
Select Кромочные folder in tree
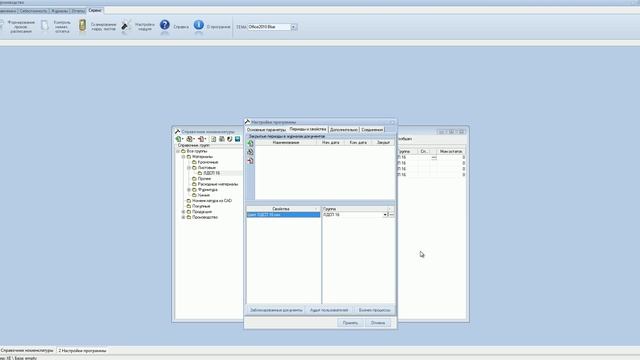tap(208, 162)
